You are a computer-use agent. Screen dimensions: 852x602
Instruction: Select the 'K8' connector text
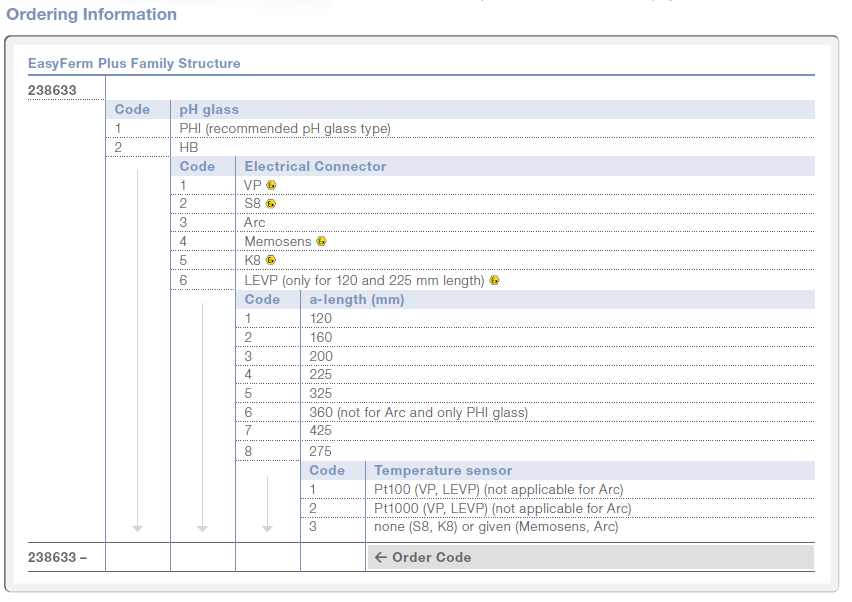pyautogui.click(x=253, y=260)
